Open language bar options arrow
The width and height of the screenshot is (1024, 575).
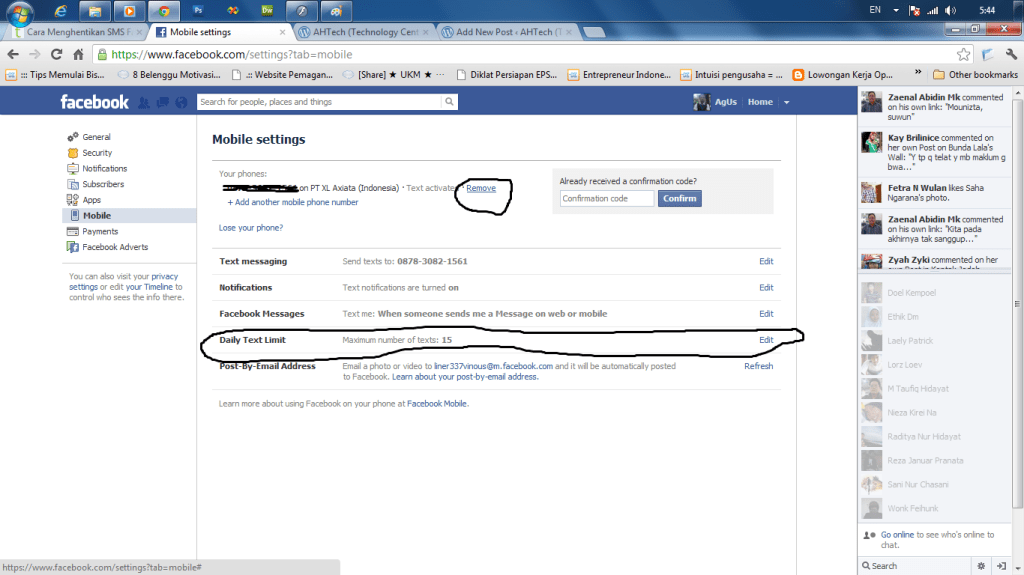[895, 10]
